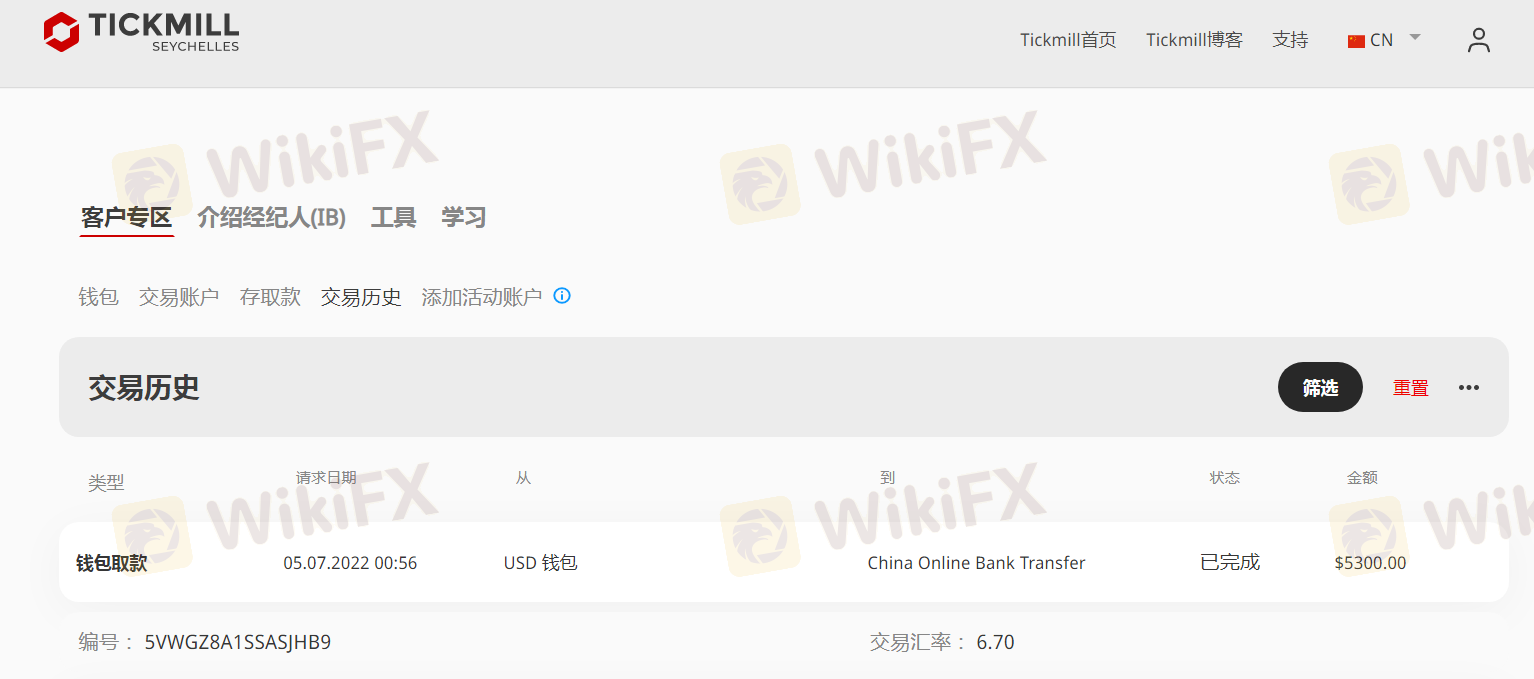Click the red 重置 reset link
The image size is (1534, 679).
click(x=1411, y=388)
